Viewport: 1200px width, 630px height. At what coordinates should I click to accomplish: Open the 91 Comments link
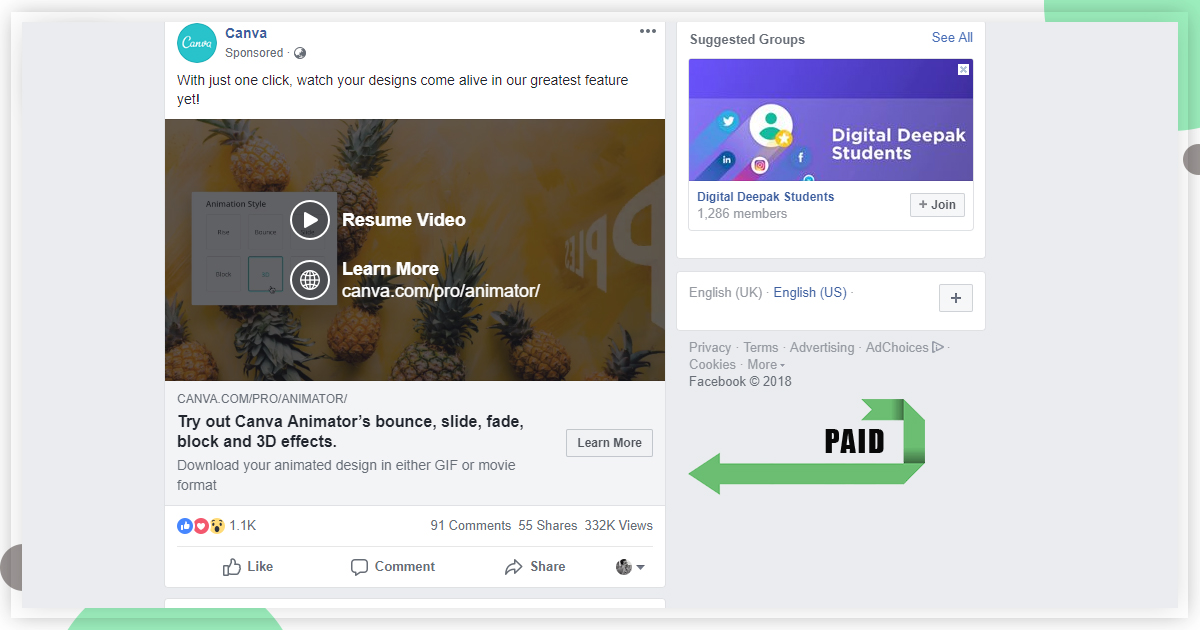(470, 525)
